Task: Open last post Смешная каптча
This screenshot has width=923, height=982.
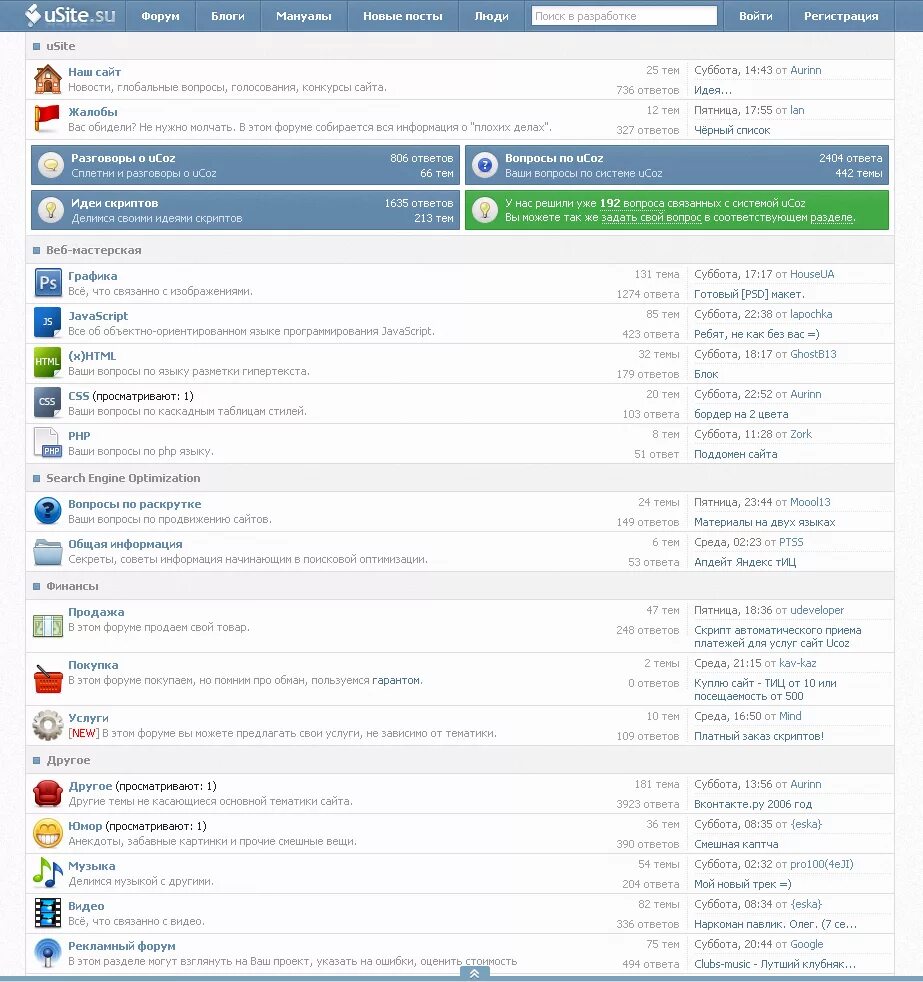Action: point(736,844)
